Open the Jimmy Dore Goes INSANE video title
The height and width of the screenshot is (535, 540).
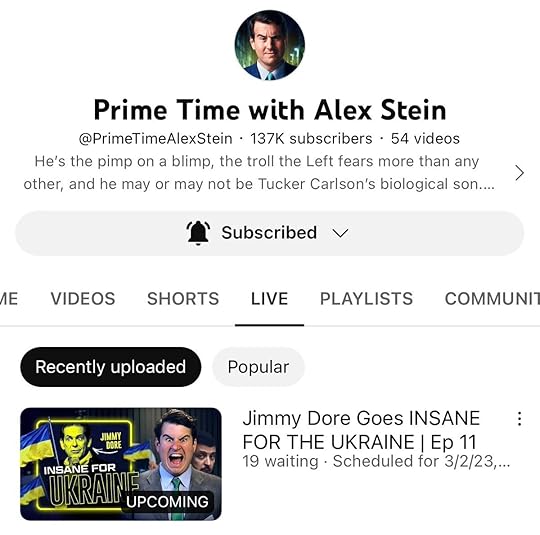tap(361, 430)
